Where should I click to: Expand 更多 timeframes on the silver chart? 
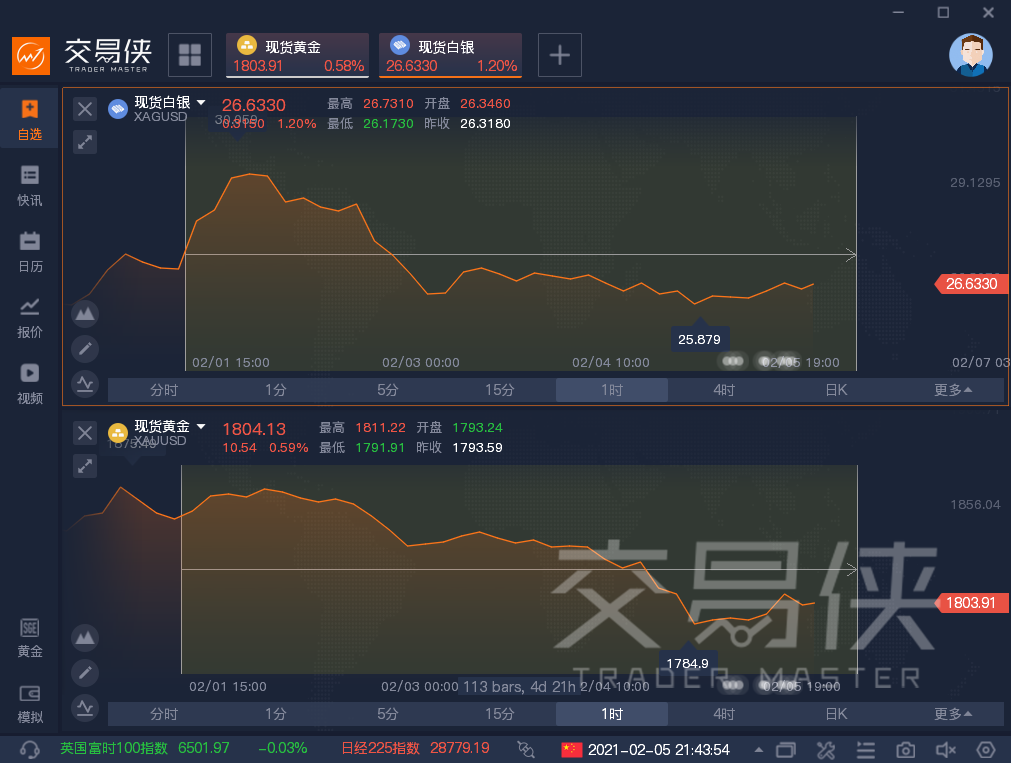pyautogui.click(x=952, y=390)
